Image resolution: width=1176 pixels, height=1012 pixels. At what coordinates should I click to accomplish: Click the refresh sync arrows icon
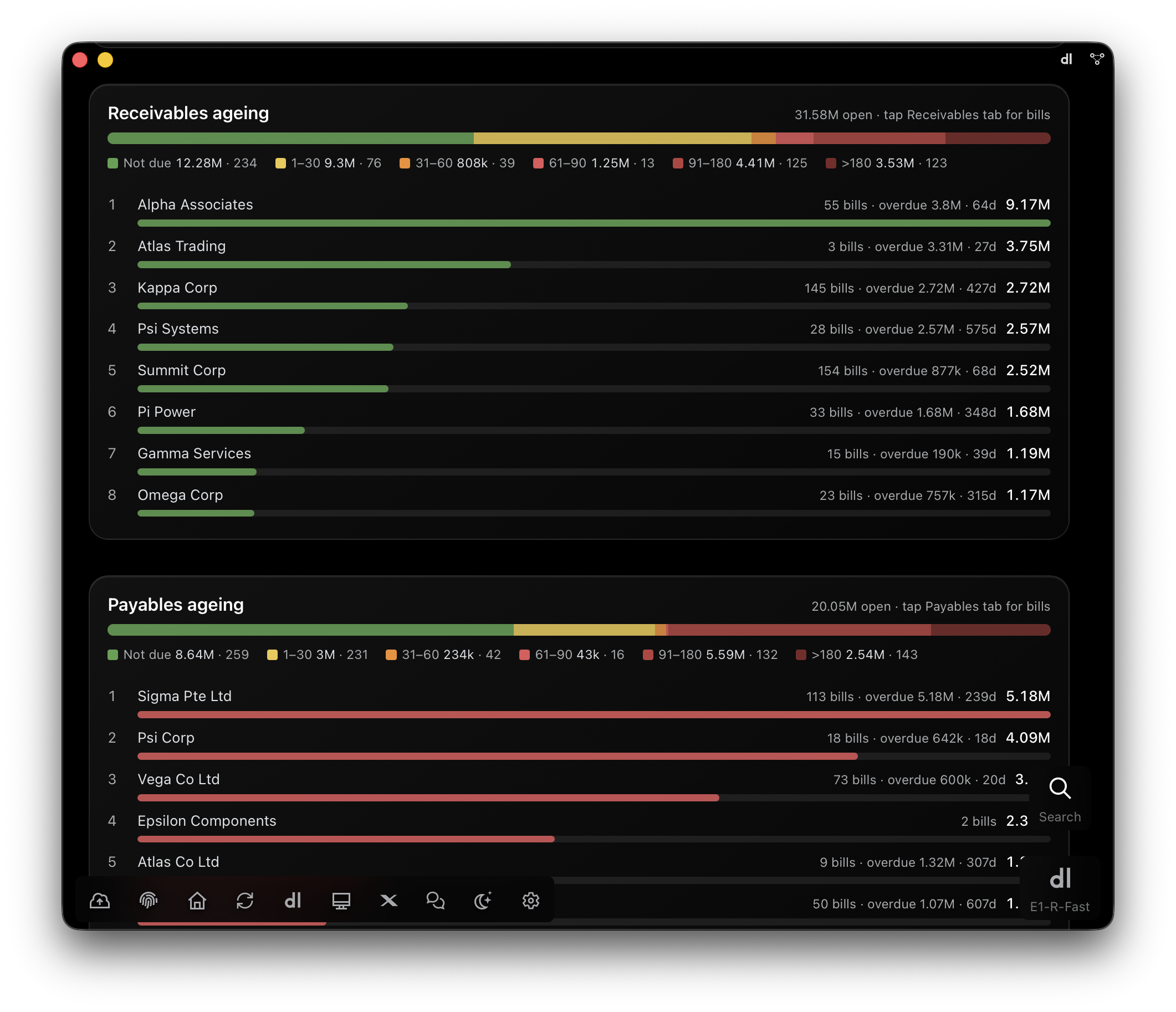[244, 901]
